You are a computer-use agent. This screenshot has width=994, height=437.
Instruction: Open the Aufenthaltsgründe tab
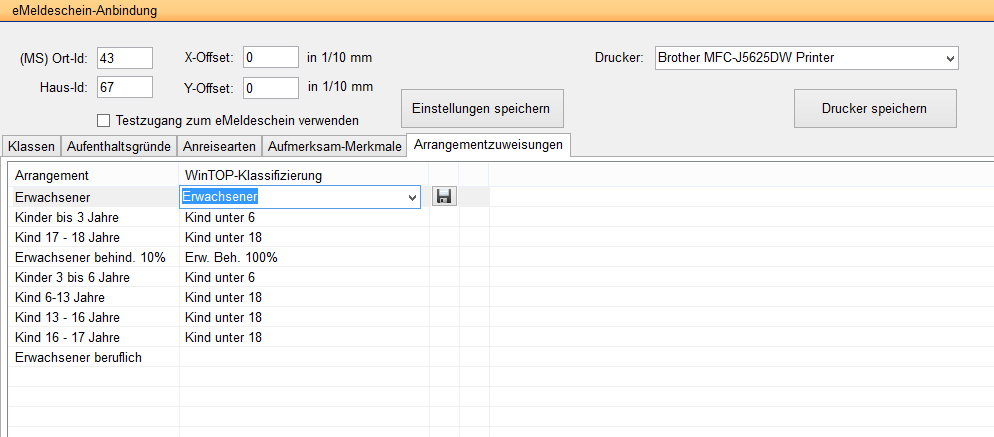(118, 146)
